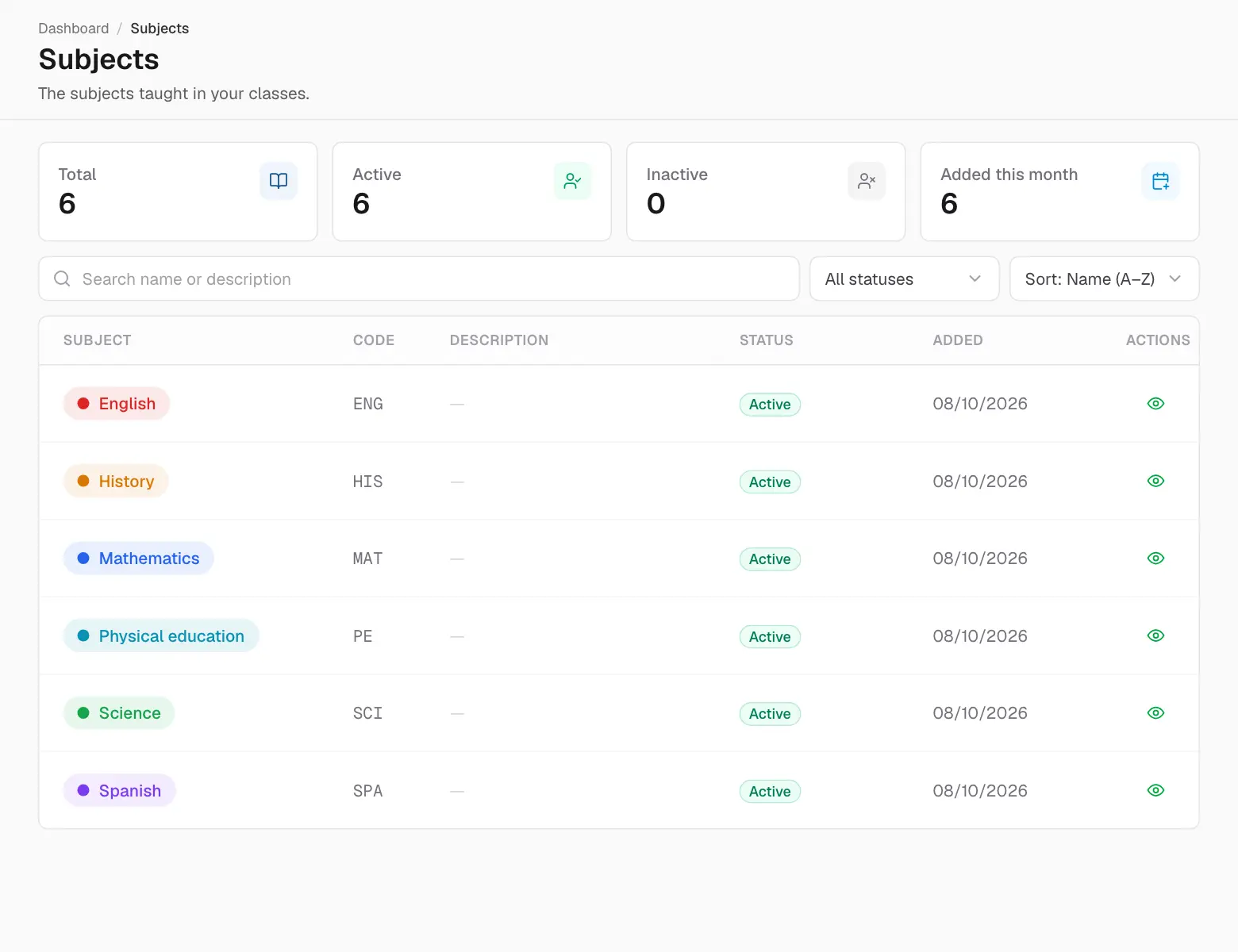Click the Mathematics subject badge
Viewport: 1238px width, 952px height.
coord(139,559)
